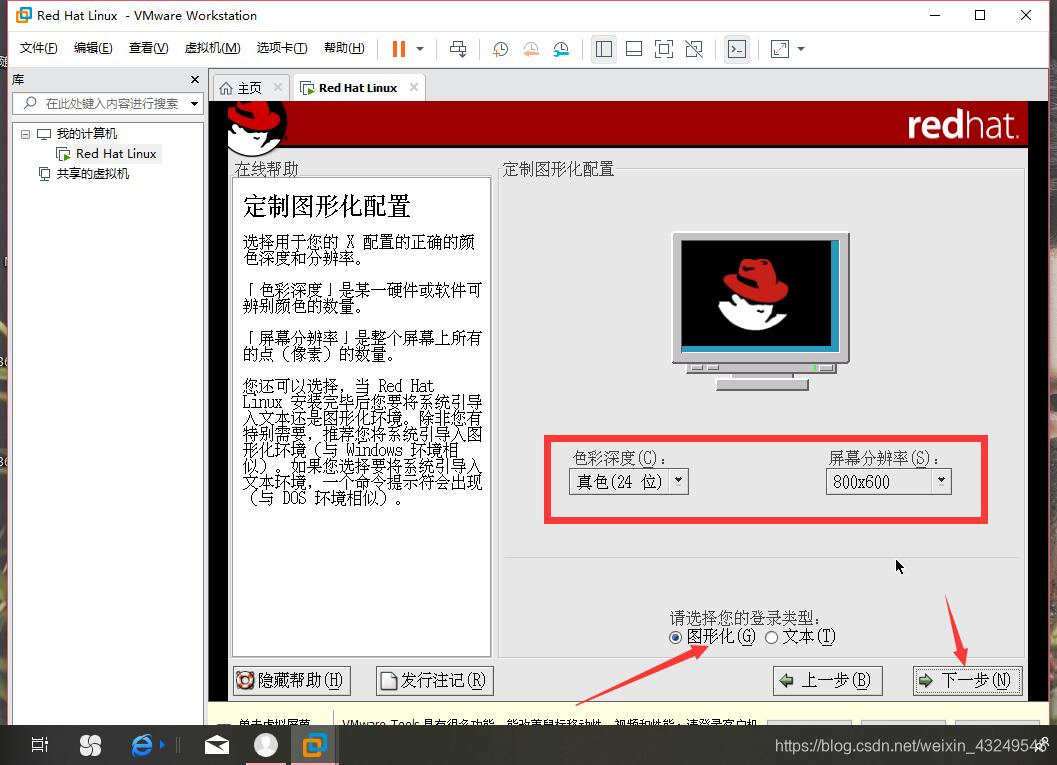Select 我的计算机 in the library tree
The image size is (1057, 765).
(x=86, y=133)
